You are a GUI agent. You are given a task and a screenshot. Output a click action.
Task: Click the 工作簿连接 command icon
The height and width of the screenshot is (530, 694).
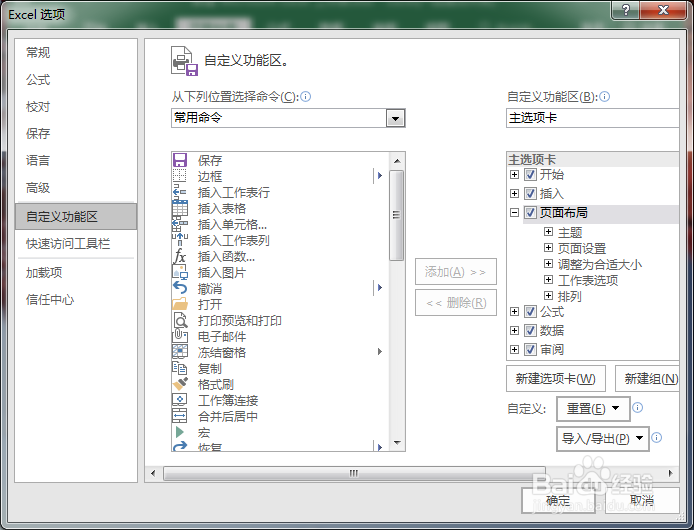(180, 399)
